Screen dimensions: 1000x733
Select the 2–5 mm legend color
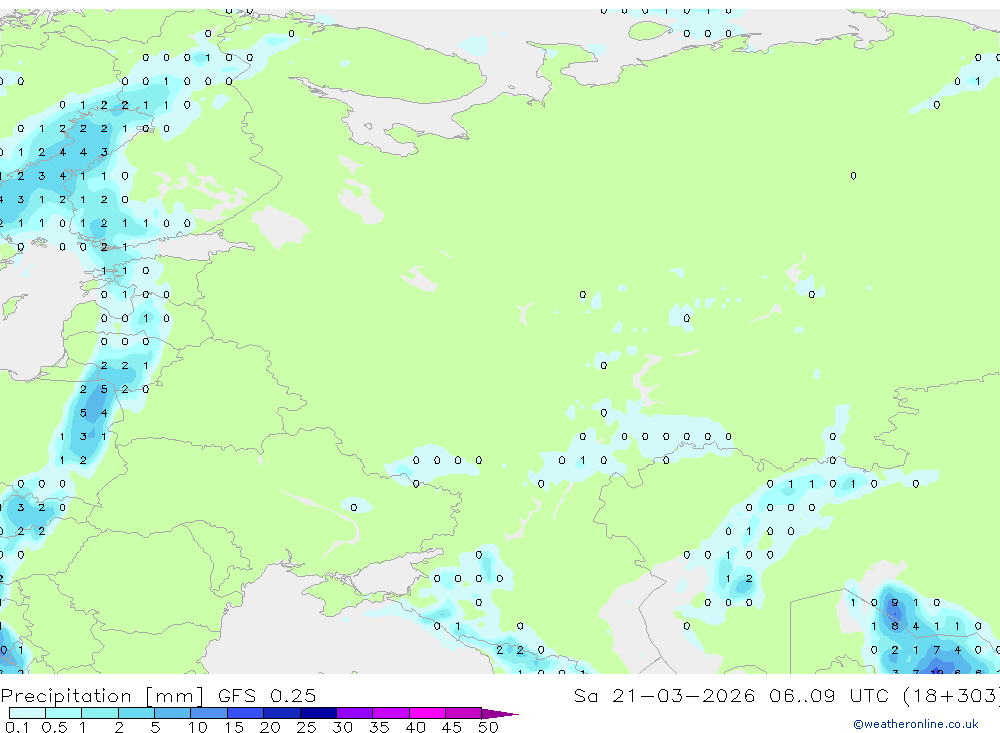tap(136, 713)
